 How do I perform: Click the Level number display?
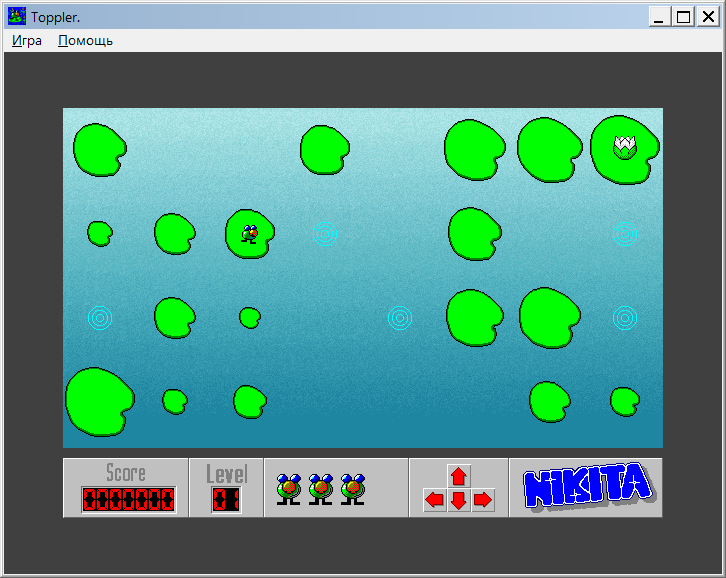(x=226, y=500)
